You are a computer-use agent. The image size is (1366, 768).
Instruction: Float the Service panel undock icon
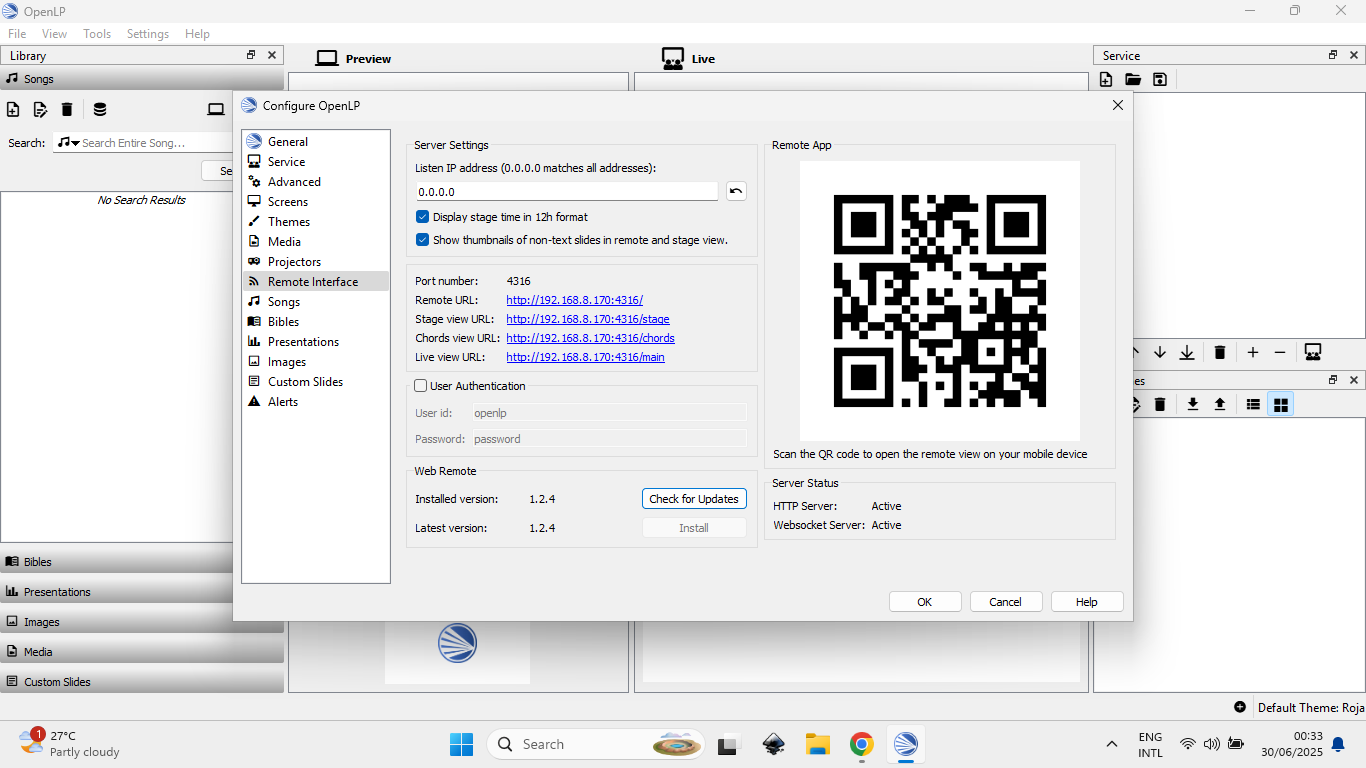tap(1333, 55)
